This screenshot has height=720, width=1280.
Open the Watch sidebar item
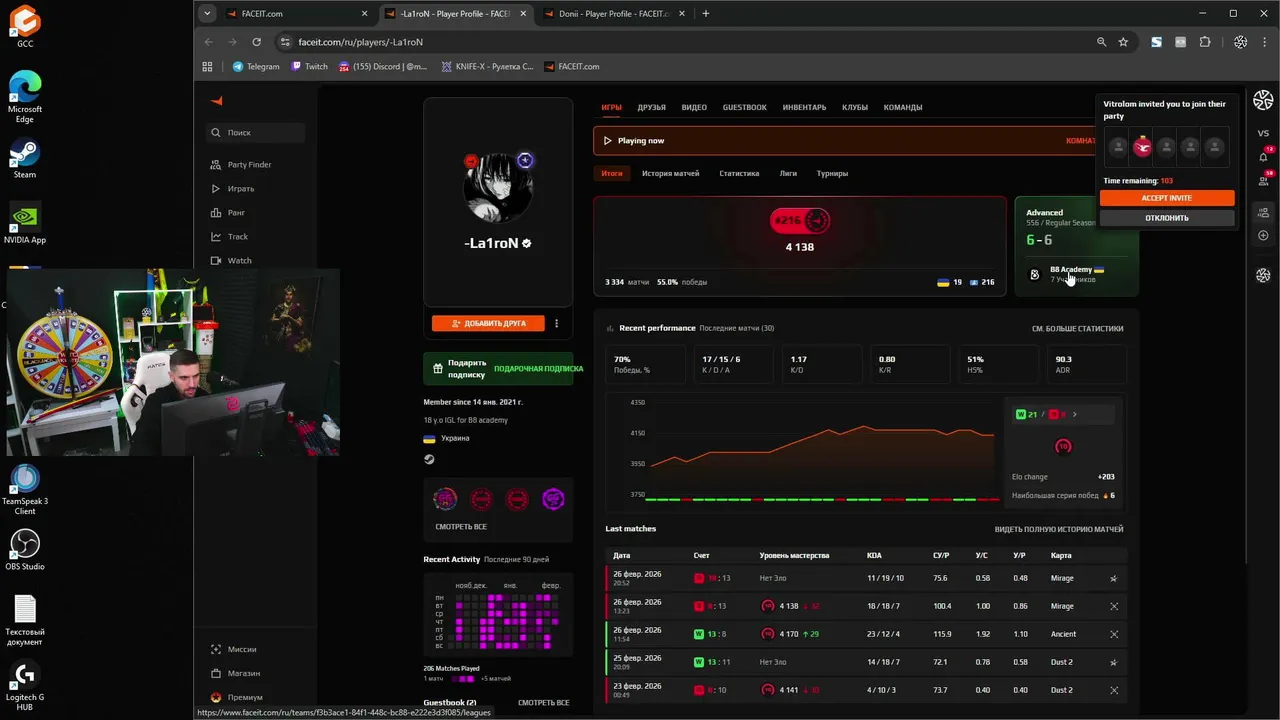231,260
